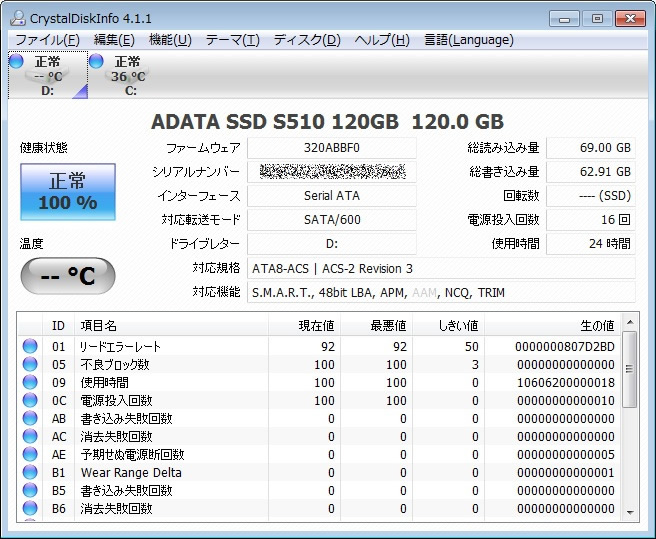This screenshot has height=539, width=656.
Task: Click the 24 時間 power-on hours field
Action: coord(591,244)
